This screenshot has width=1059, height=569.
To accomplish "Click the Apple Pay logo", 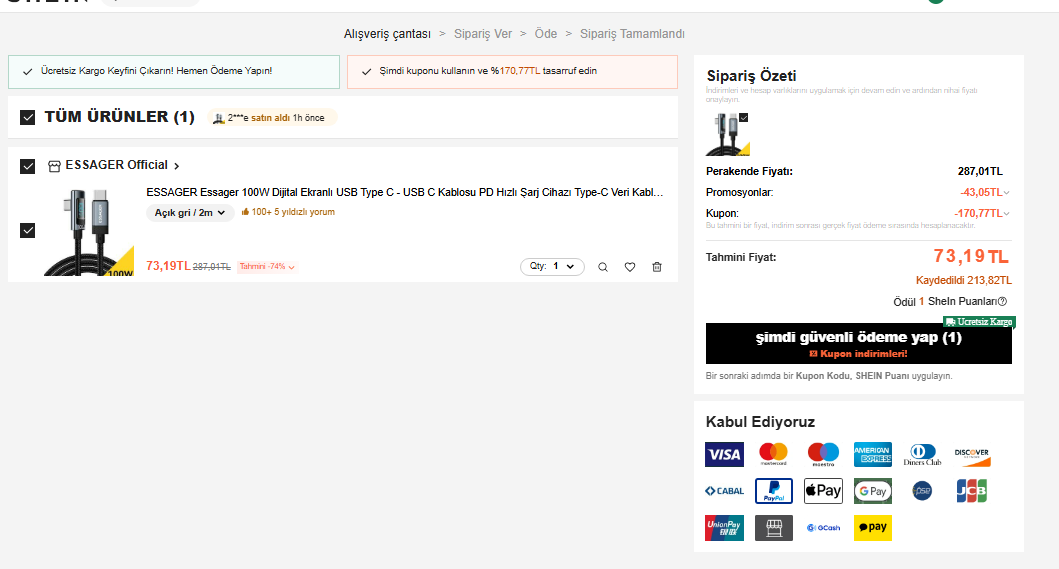I will (x=823, y=491).
